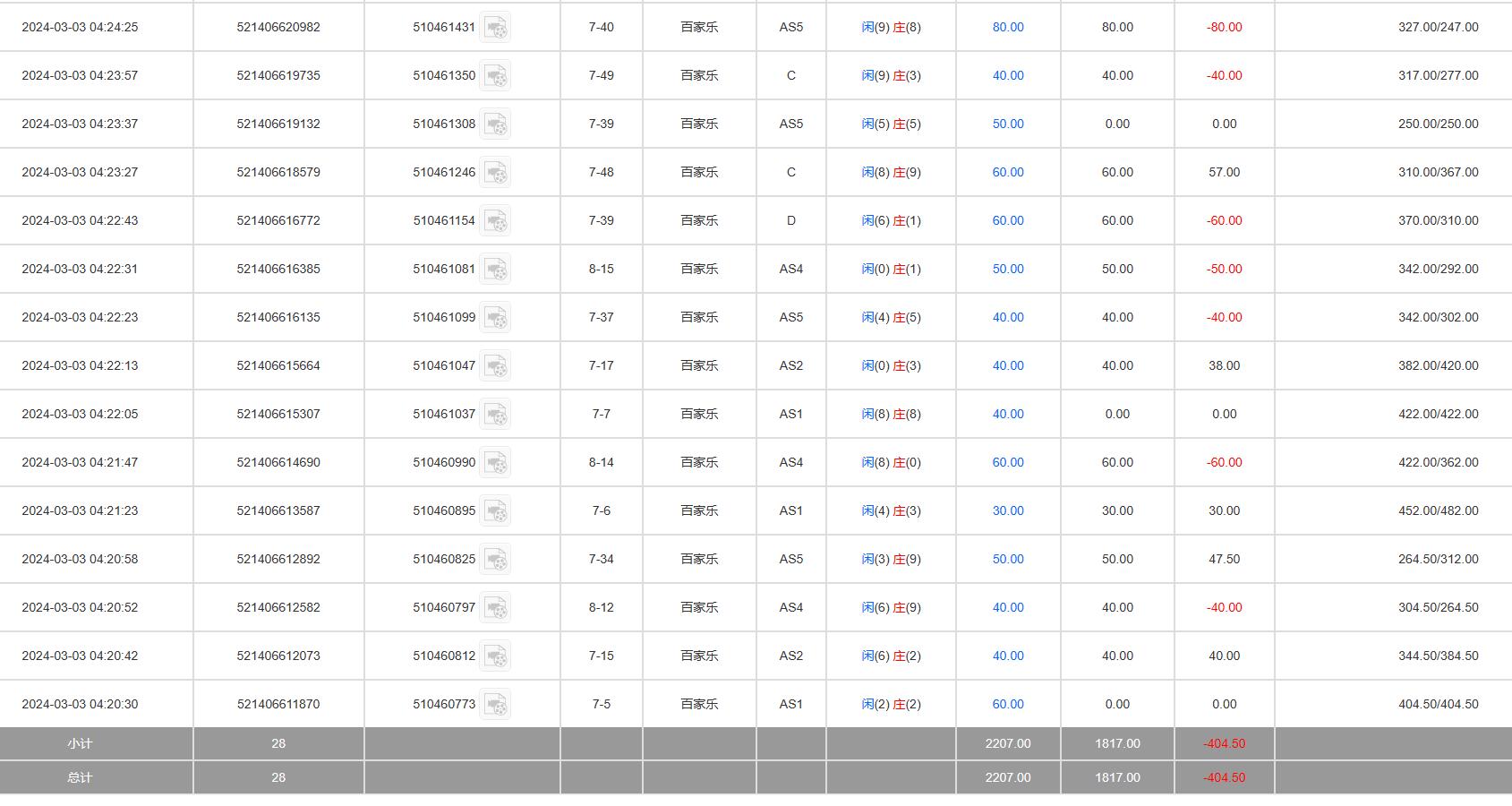Click bet amount 60.00 link for order 521406616772

[1008, 220]
